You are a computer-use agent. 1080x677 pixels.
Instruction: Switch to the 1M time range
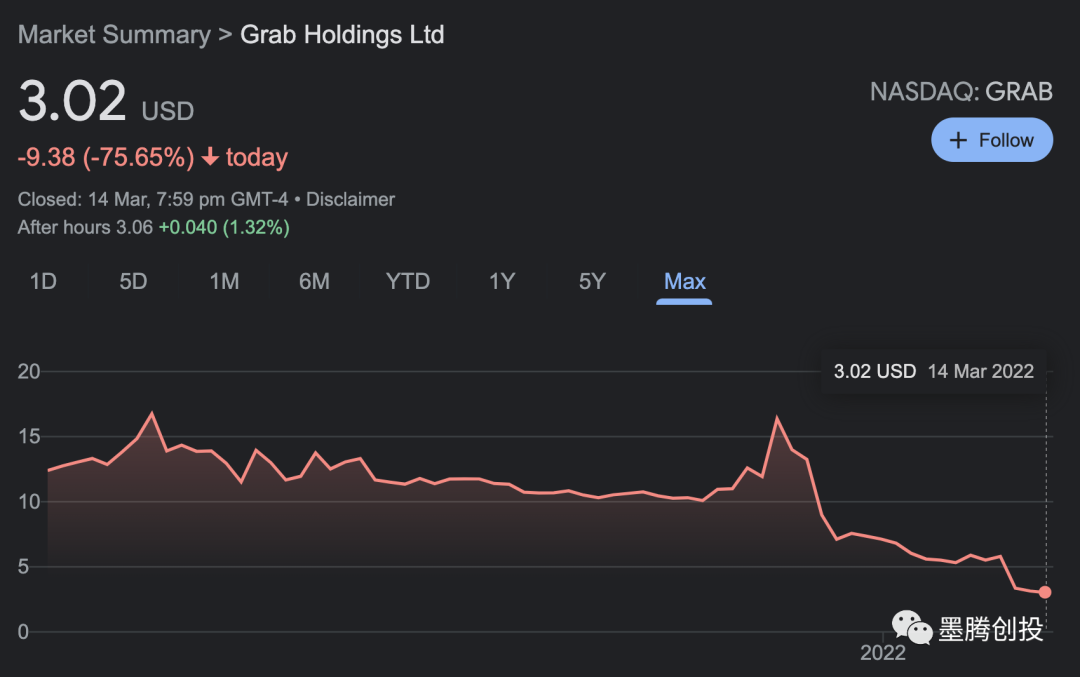pyautogui.click(x=224, y=282)
